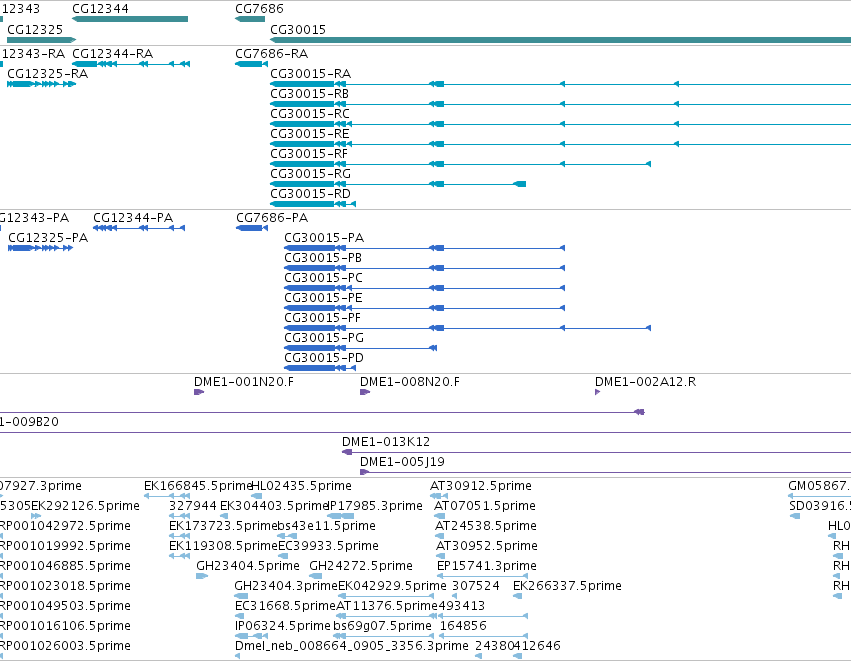Click protein CG12325-PA label
Screen dimensions: 851x661
[48, 238]
